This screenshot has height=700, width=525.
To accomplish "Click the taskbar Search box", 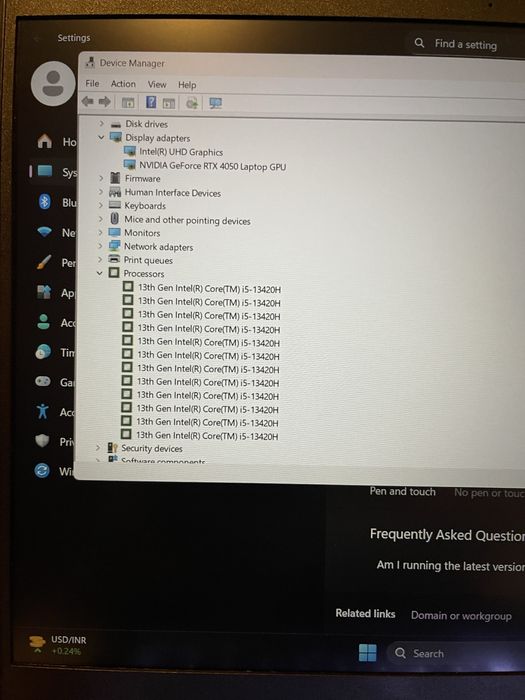I will (x=455, y=654).
